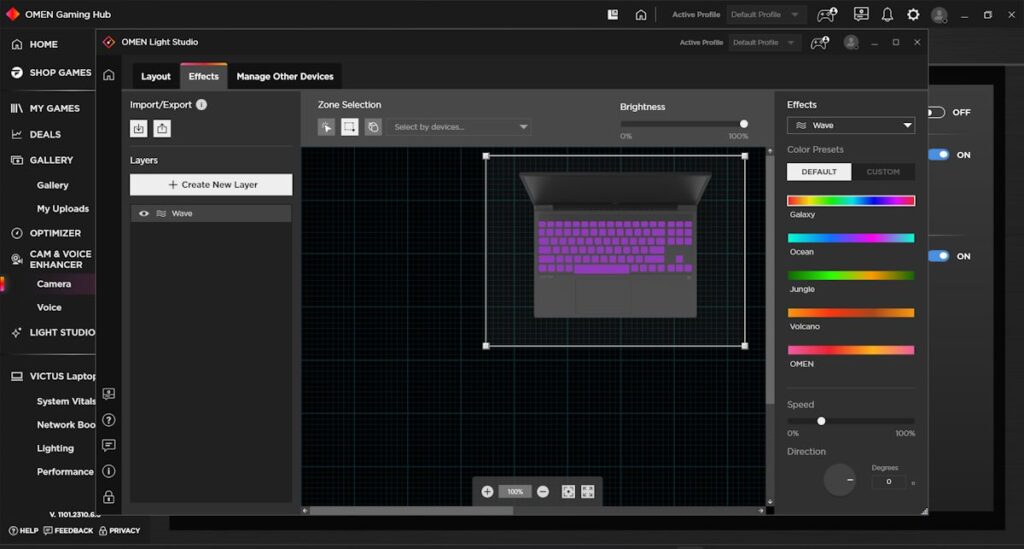Open Light Studio user account avatar
This screenshot has width=1024, height=549.
(x=851, y=42)
